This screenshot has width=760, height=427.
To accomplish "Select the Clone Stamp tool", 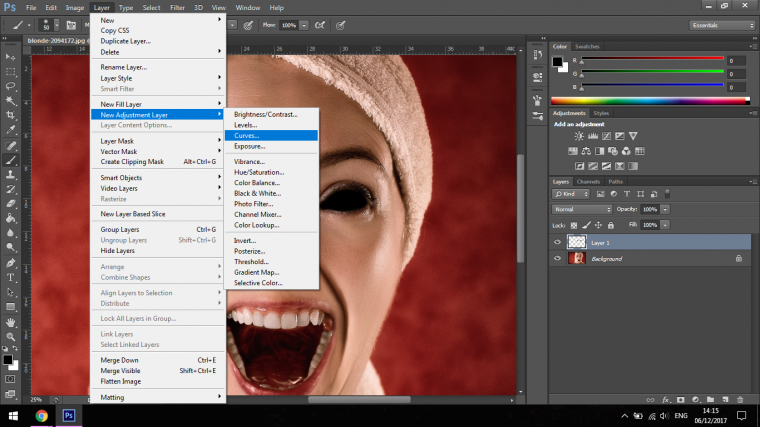I will click(10, 174).
